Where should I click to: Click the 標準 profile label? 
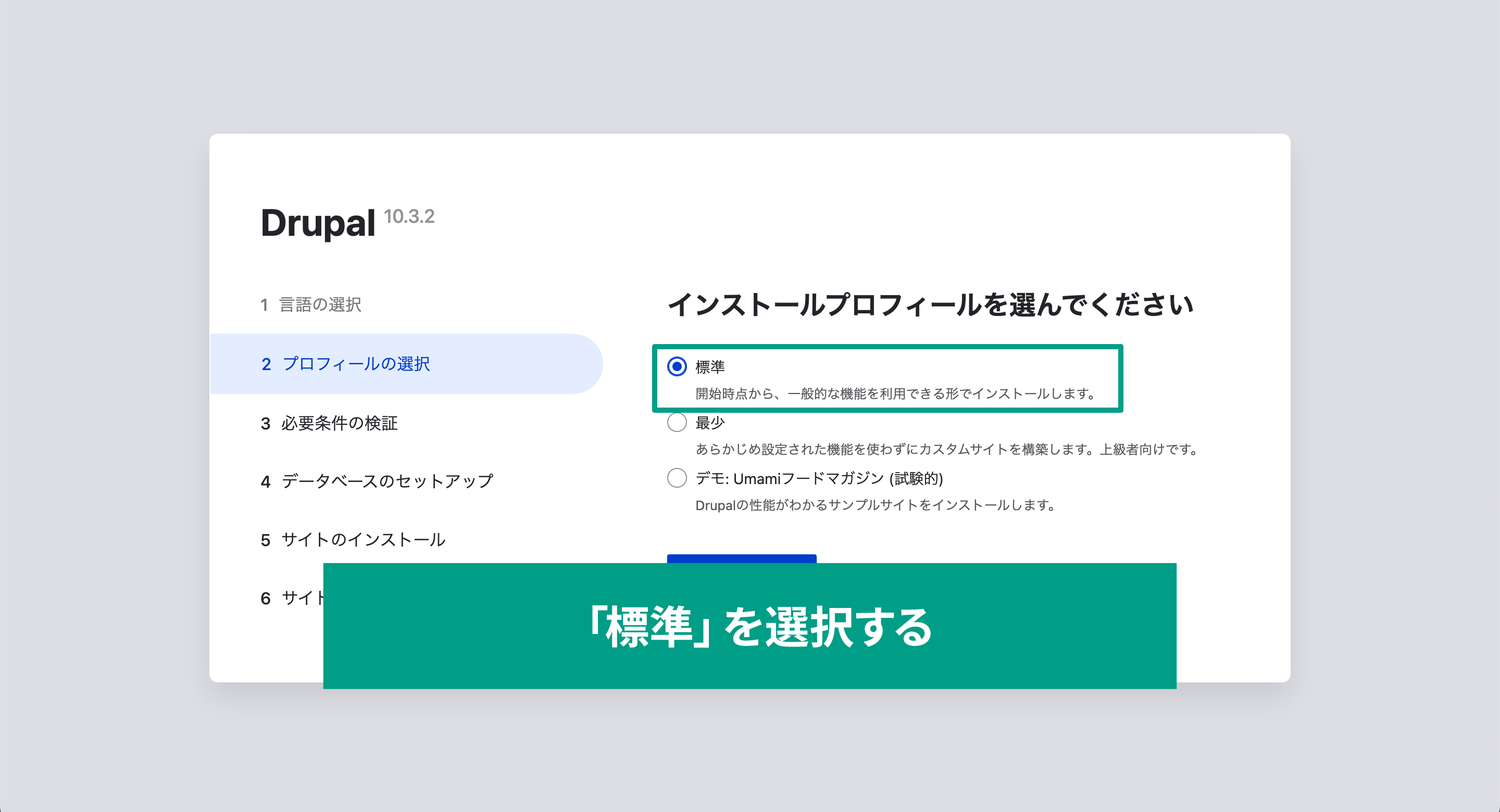pos(710,367)
